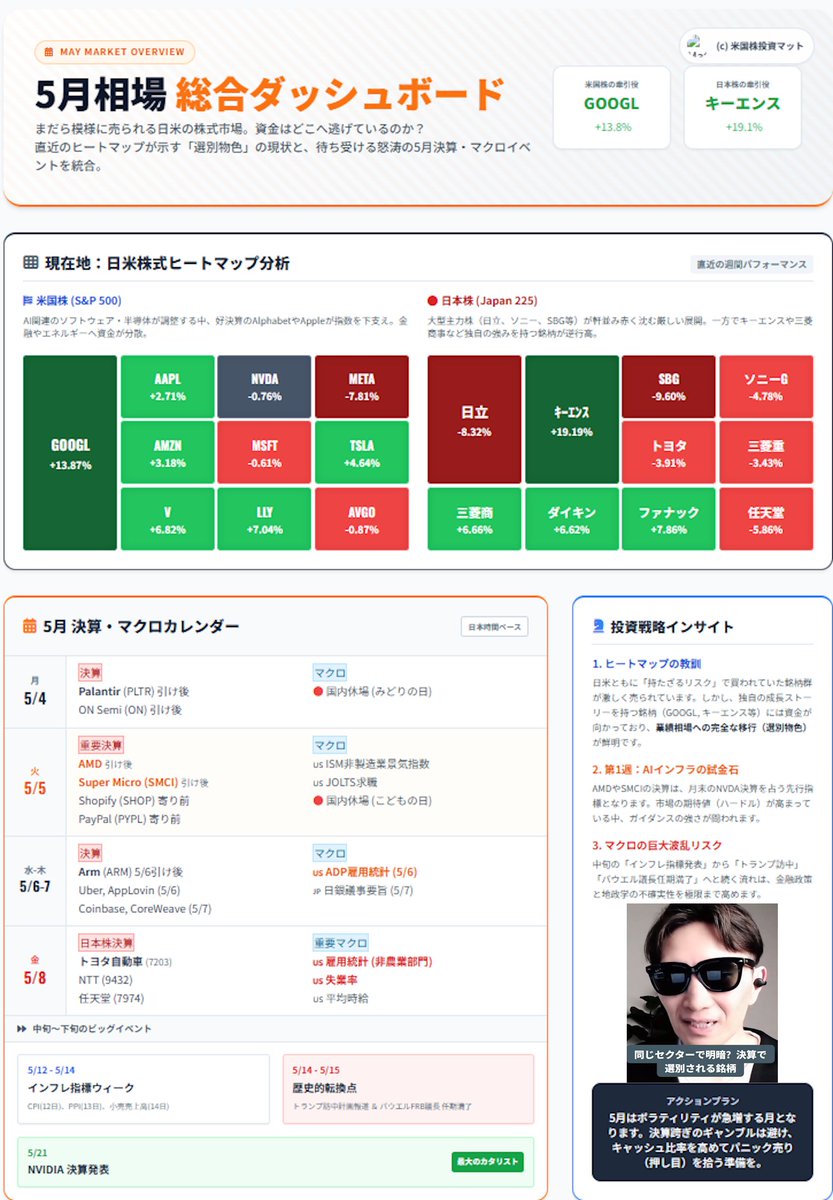The image size is (833, 1200).
Task: Click the AVGO -0.87% heatmap tile
Action: 362,519
